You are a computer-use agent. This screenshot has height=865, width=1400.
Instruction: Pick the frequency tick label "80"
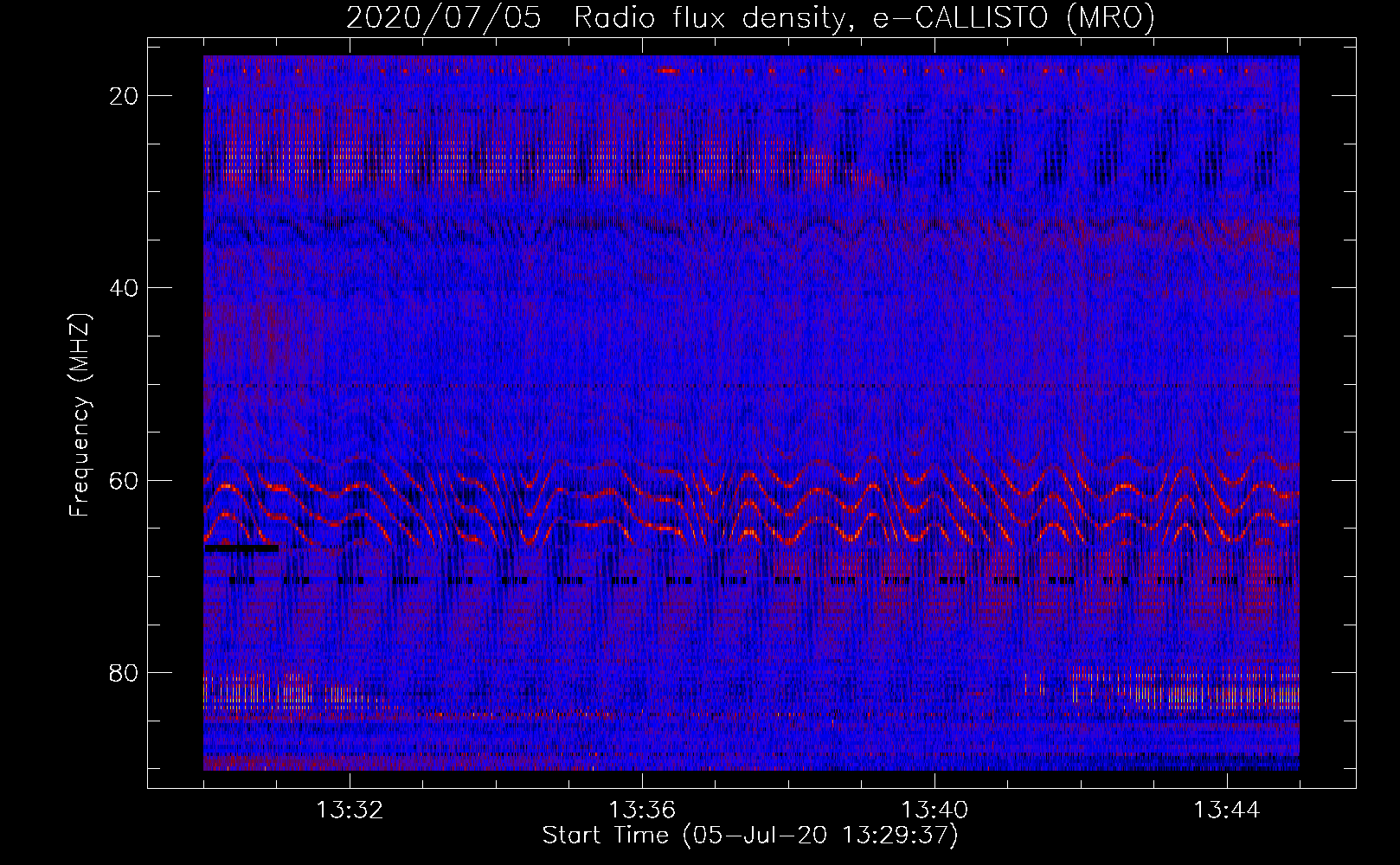125,672
